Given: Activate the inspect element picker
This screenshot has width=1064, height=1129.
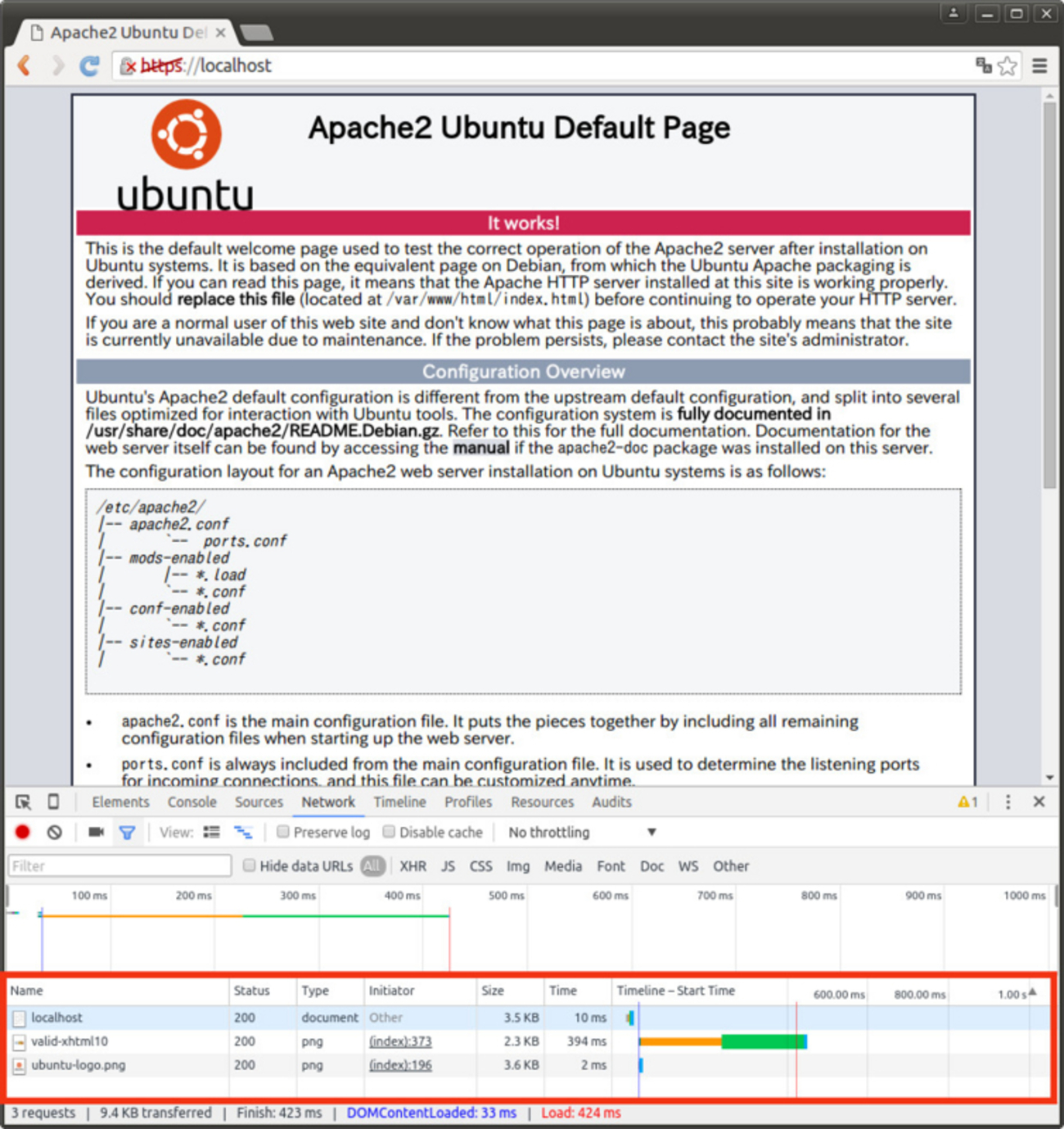Looking at the screenshot, I should (x=23, y=802).
